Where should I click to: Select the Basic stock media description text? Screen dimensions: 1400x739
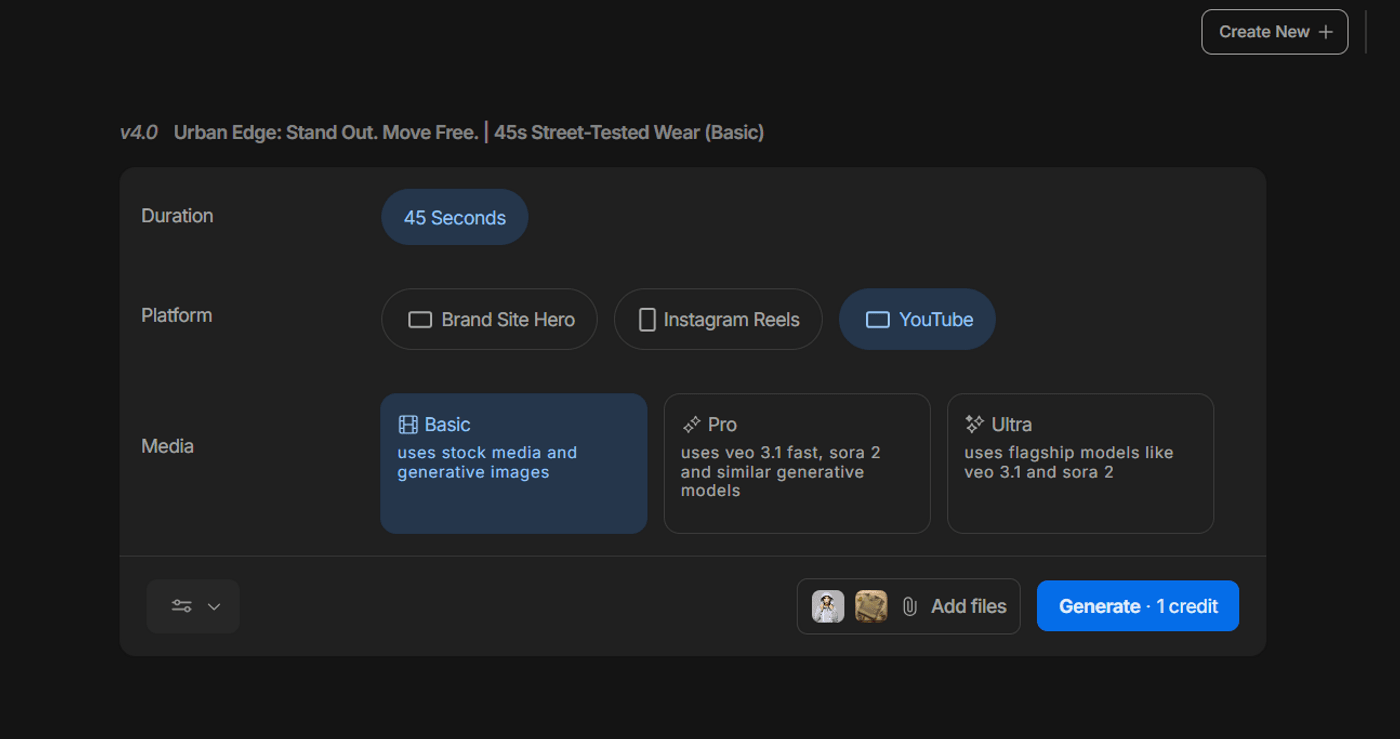pos(487,462)
